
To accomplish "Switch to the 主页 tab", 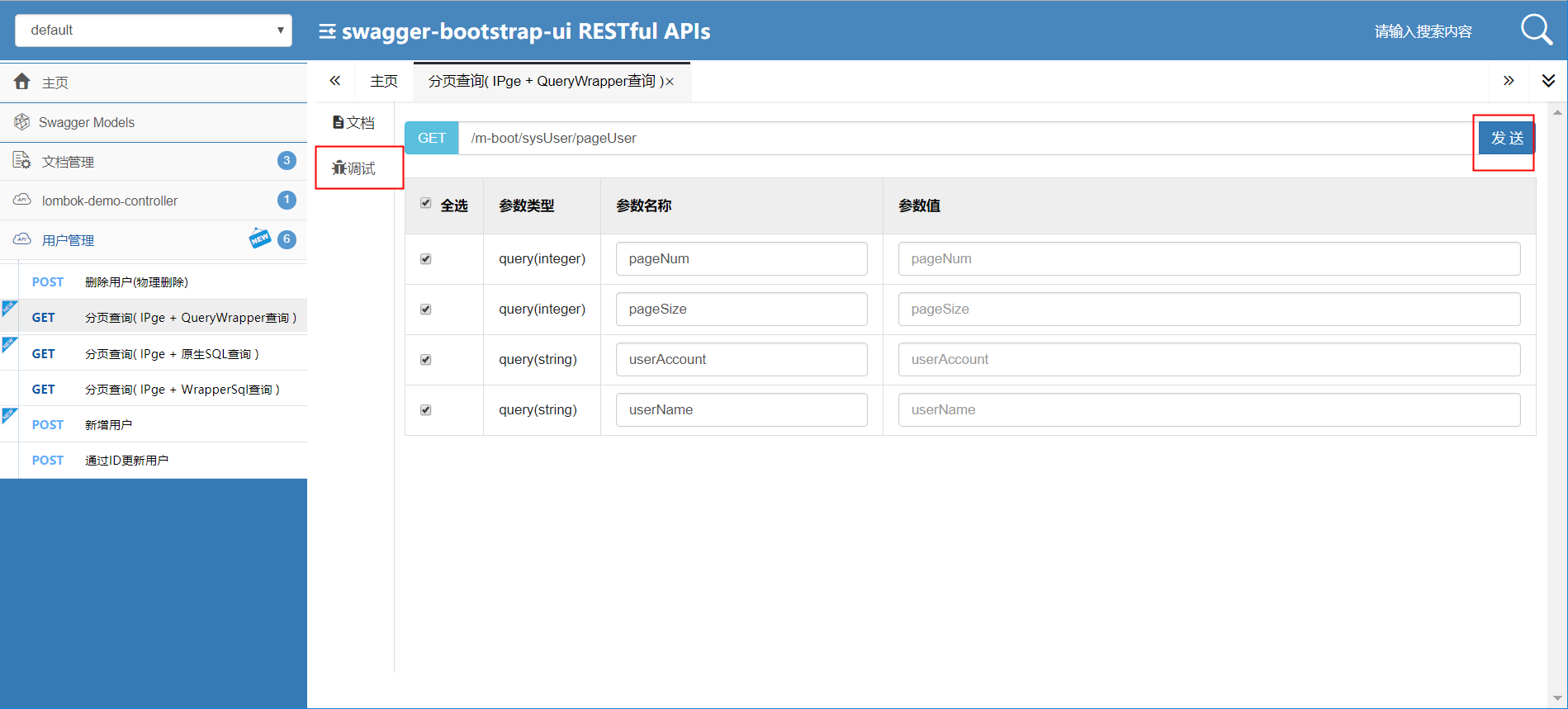I will click(x=384, y=81).
